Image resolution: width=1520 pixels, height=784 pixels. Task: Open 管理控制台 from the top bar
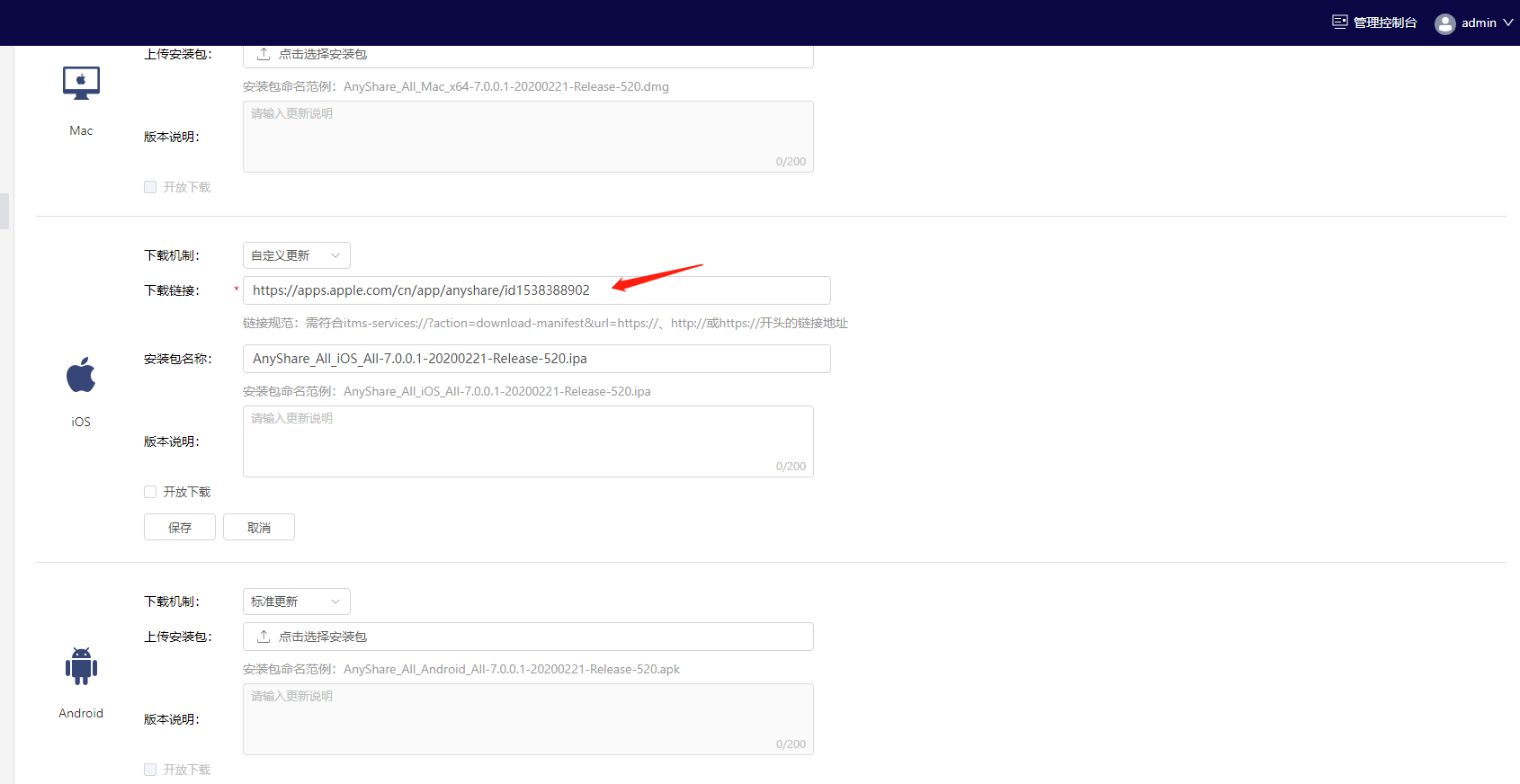point(1384,22)
